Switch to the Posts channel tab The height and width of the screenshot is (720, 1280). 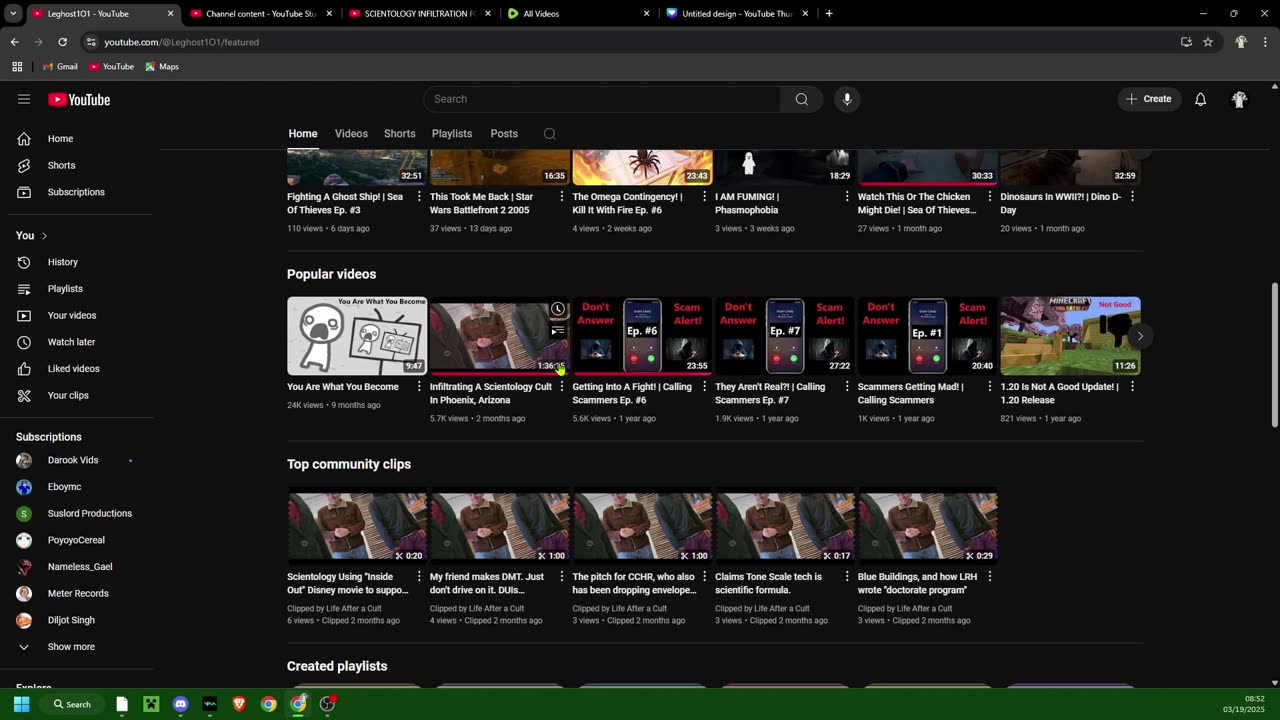coord(504,134)
